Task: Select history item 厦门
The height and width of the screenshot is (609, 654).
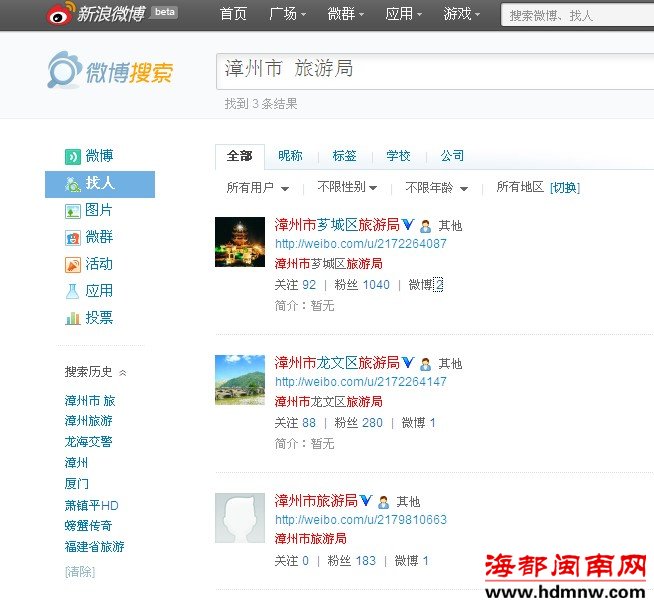Action: pyautogui.click(x=77, y=484)
